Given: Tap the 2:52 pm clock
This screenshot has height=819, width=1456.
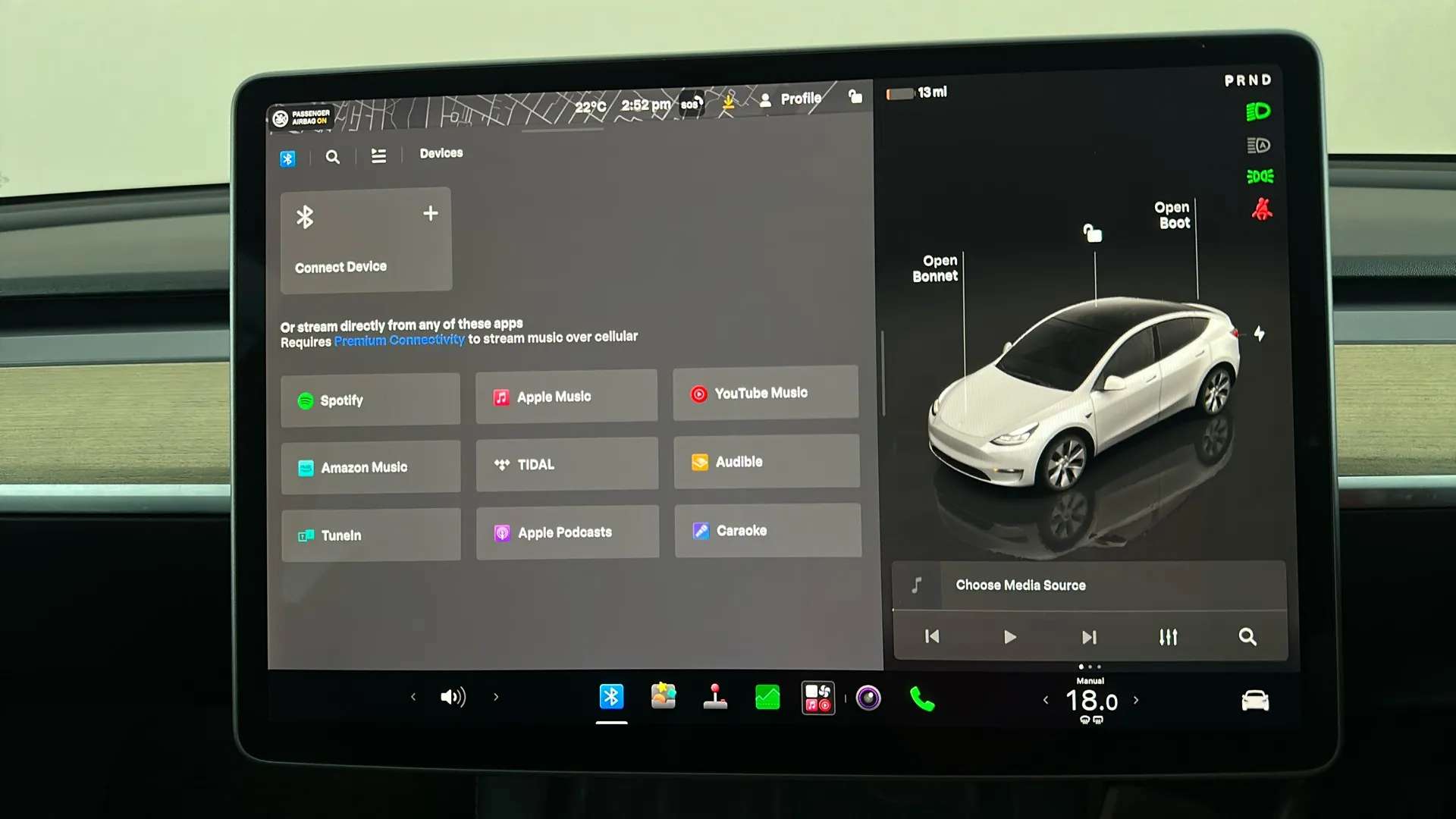Looking at the screenshot, I should click(646, 105).
